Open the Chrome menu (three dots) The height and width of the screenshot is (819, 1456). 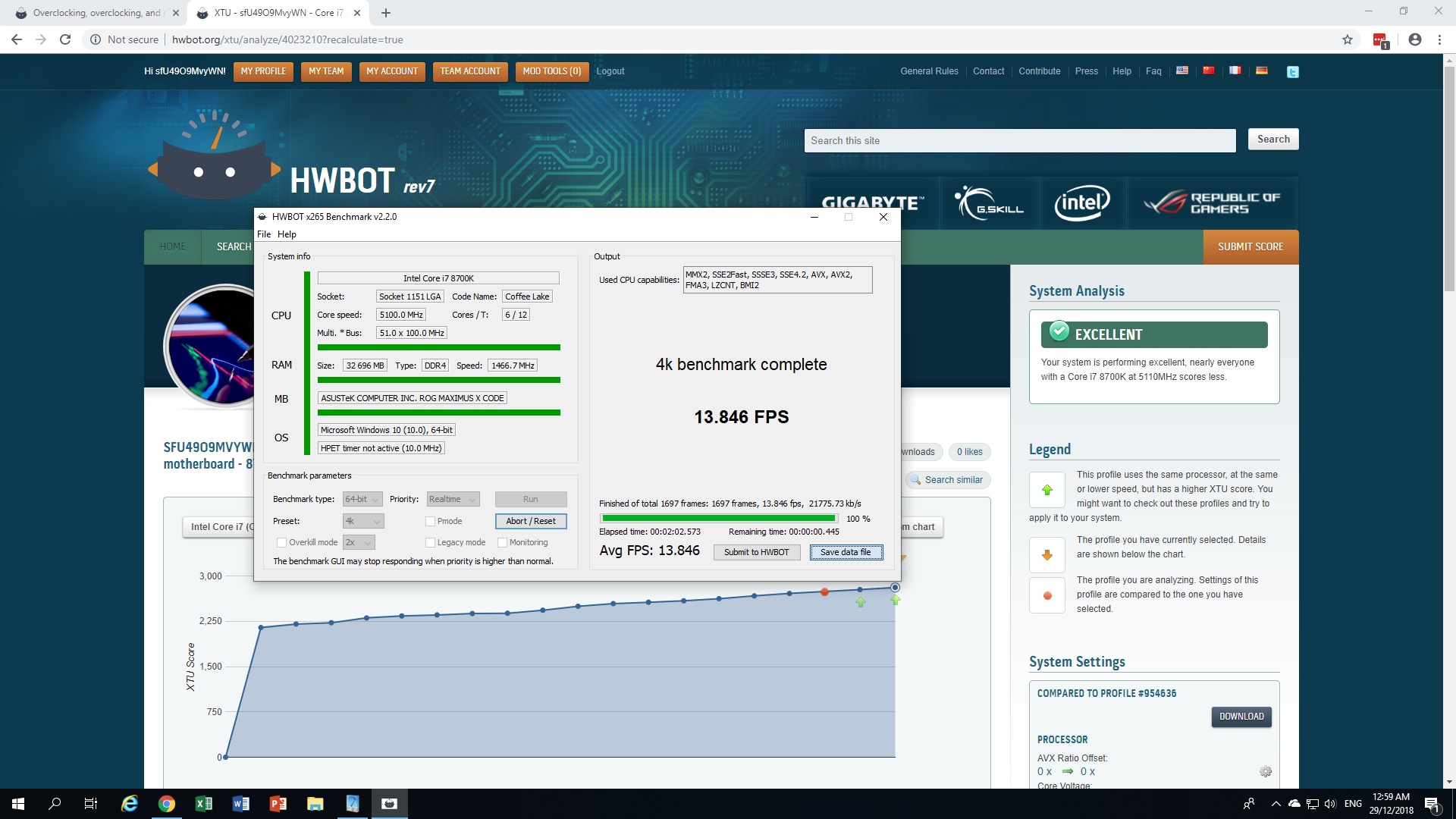click(x=1439, y=39)
